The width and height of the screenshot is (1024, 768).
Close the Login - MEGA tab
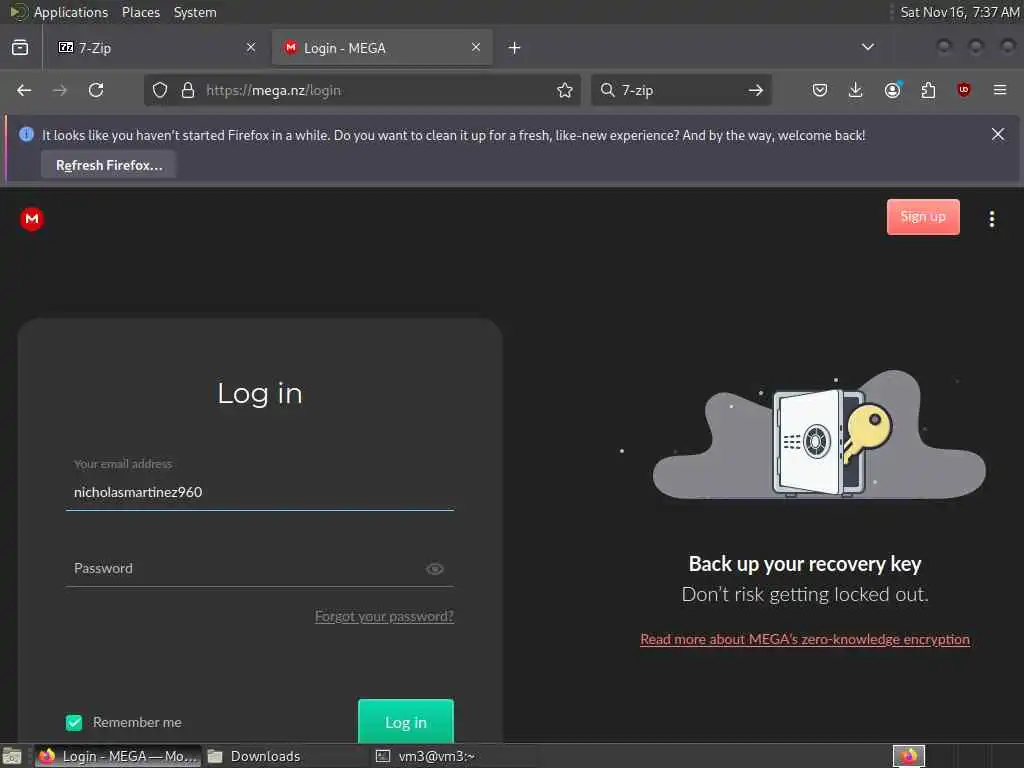(476, 47)
